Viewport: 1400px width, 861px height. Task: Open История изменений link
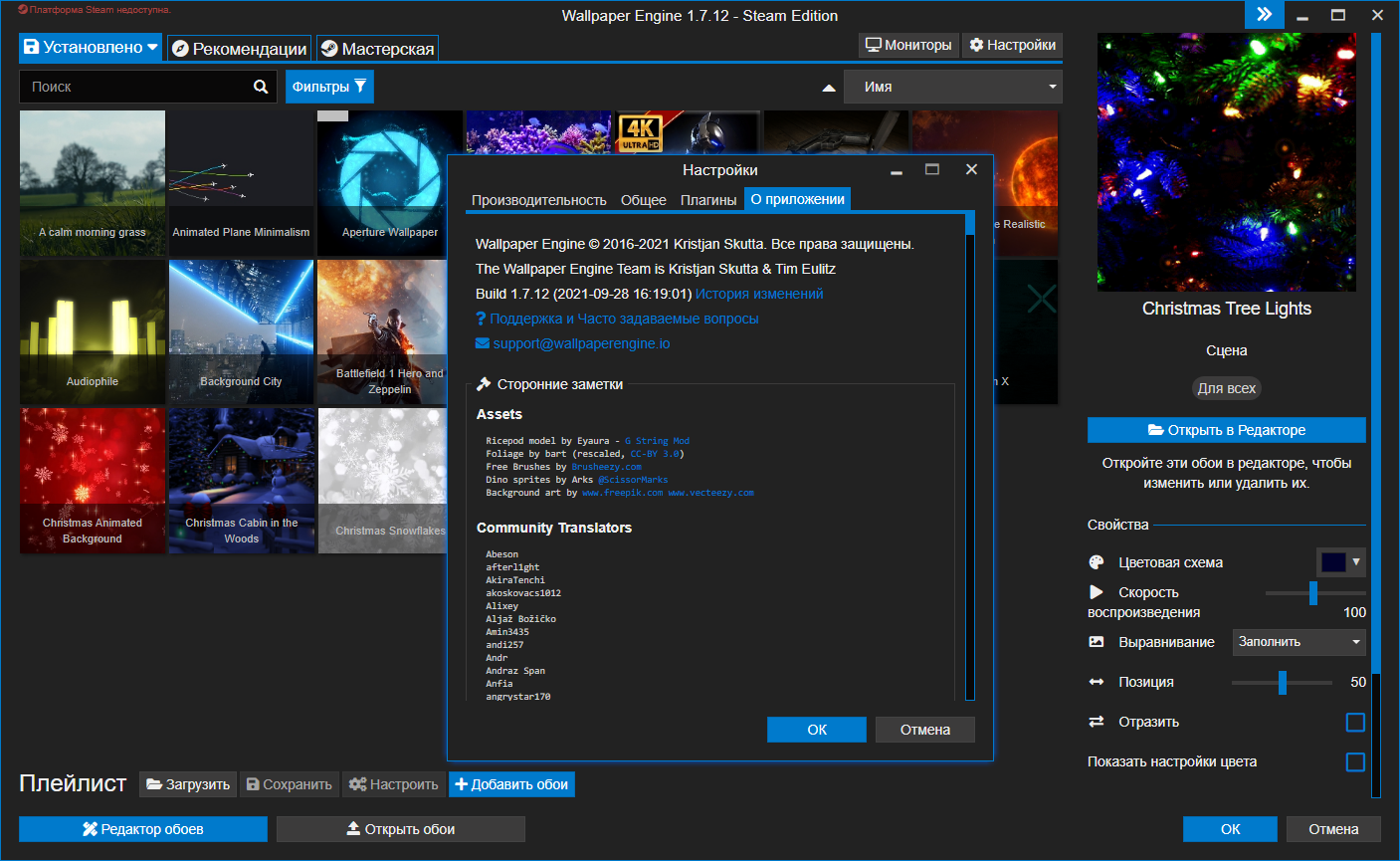759,294
